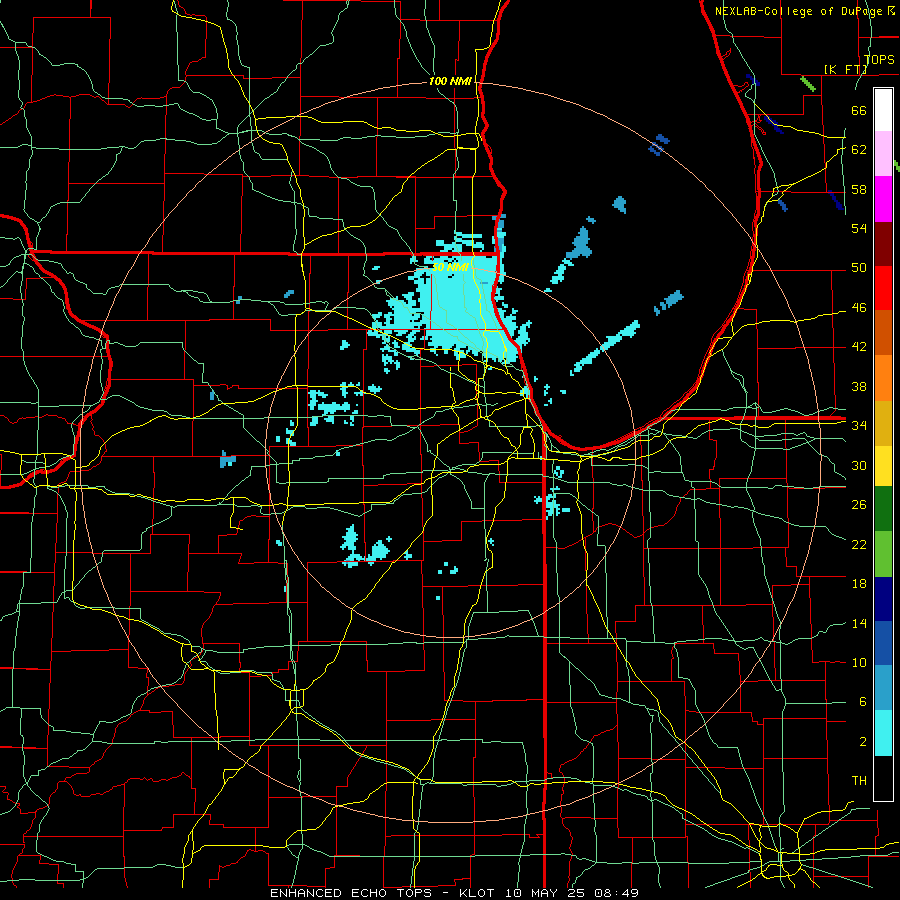Screen dimensions: 900x900
Task: Click the yellow swatch in the color scale
Action: click(883, 465)
